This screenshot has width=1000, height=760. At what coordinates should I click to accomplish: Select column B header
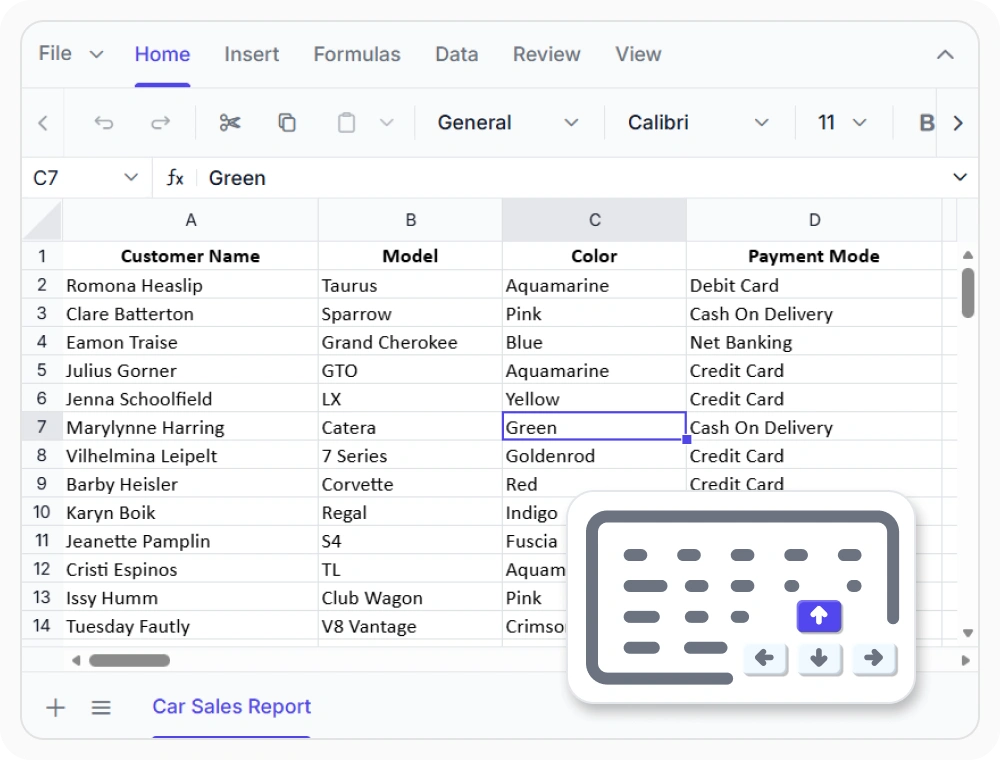click(x=410, y=220)
